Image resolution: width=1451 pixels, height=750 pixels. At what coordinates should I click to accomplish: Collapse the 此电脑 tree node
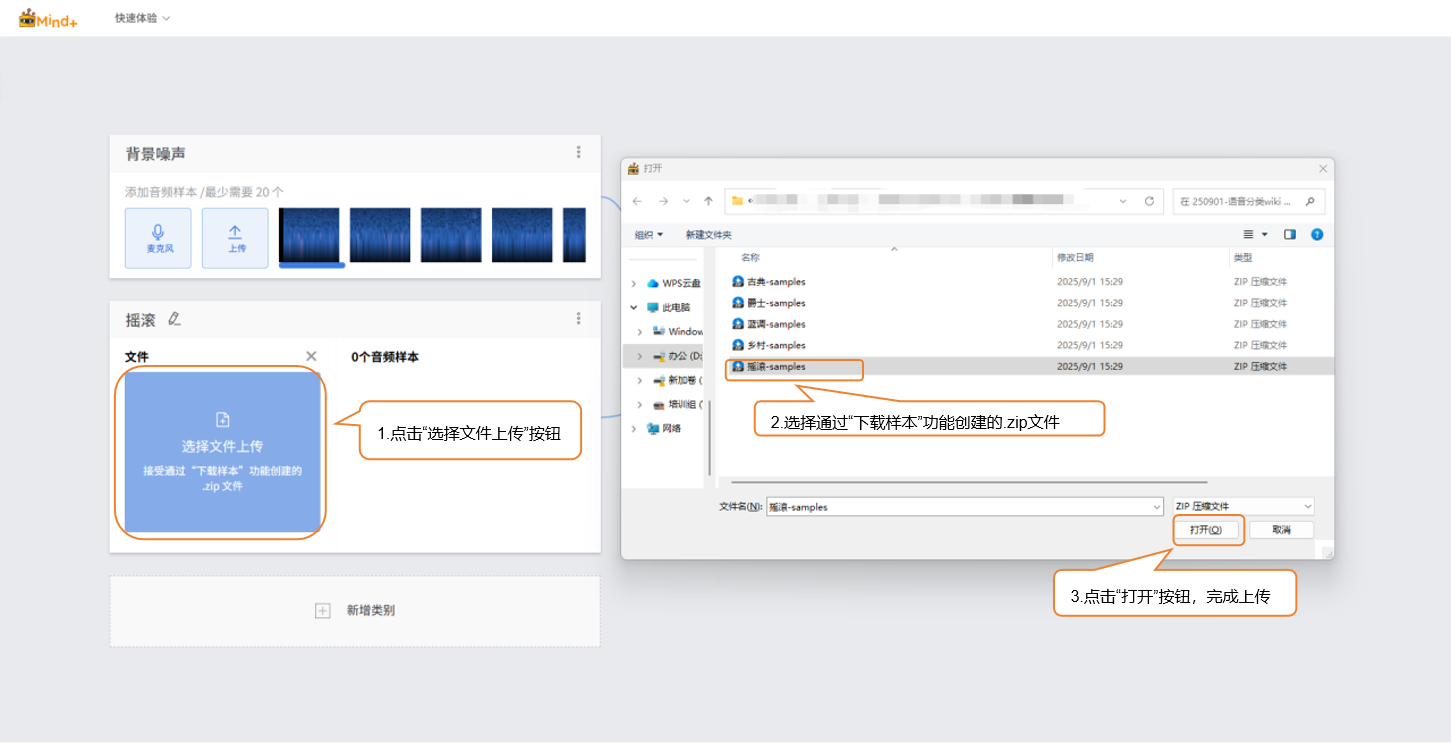[634, 308]
